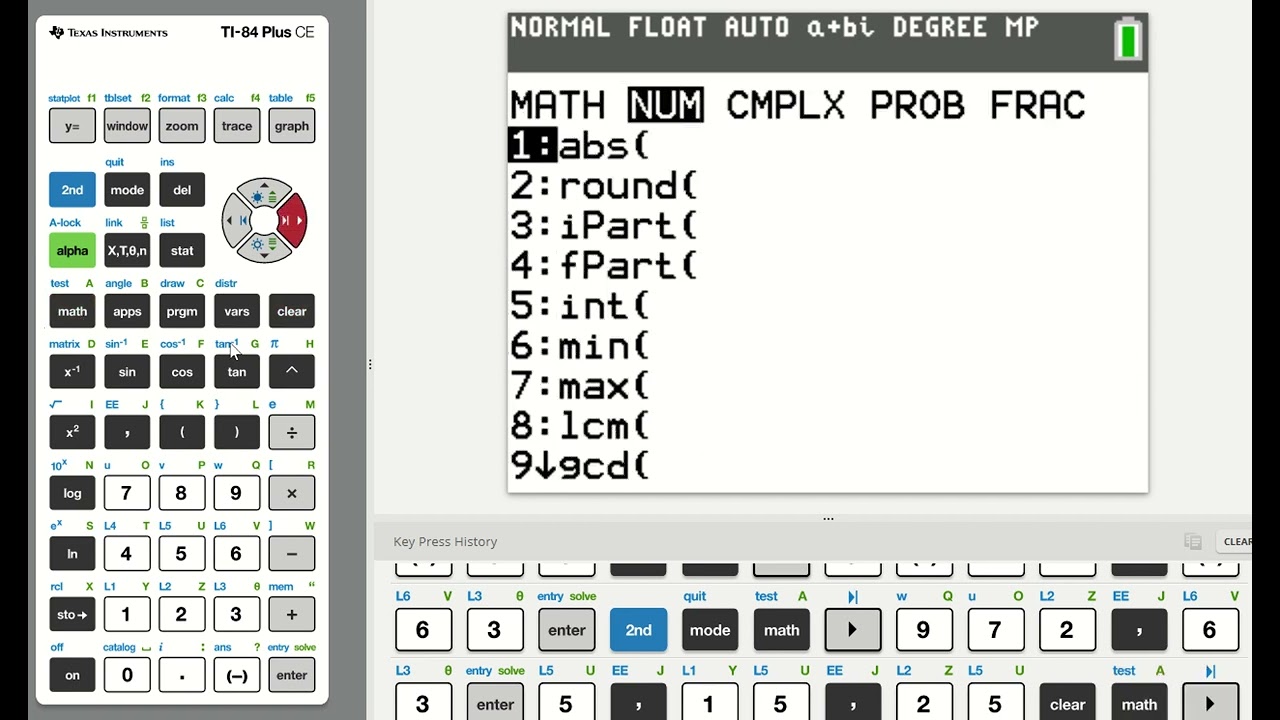Select the sin key
This screenshot has height=720, width=1280.
pos(127,372)
